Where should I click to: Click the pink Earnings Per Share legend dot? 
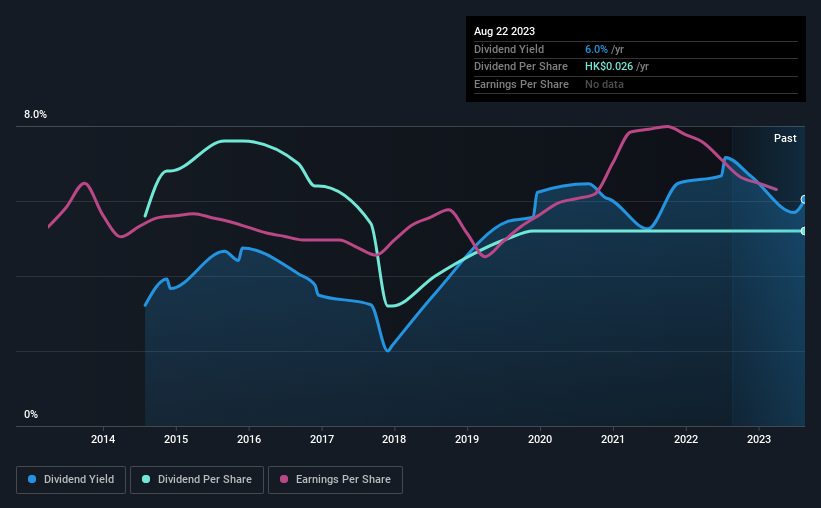coord(284,479)
